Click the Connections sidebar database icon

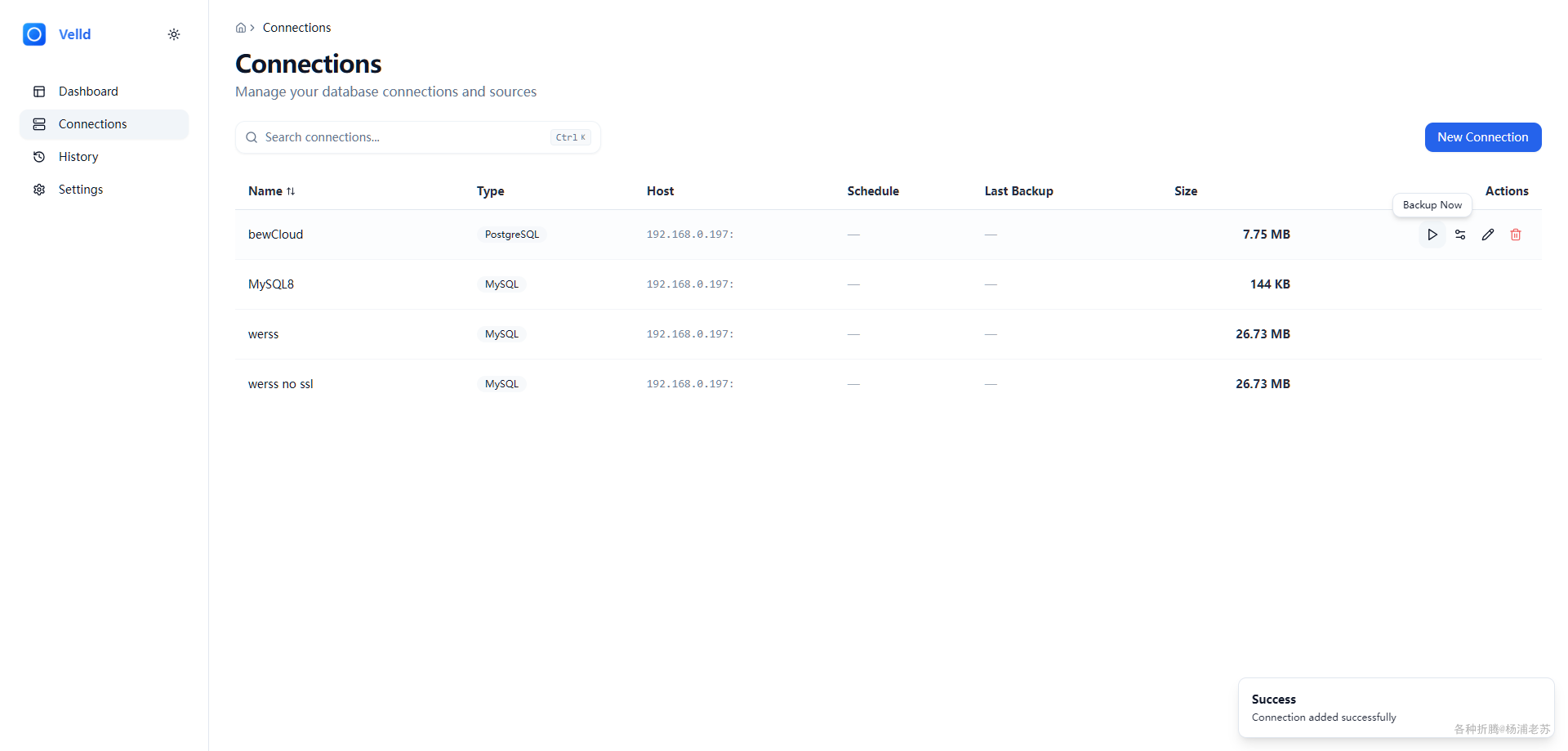point(39,124)
